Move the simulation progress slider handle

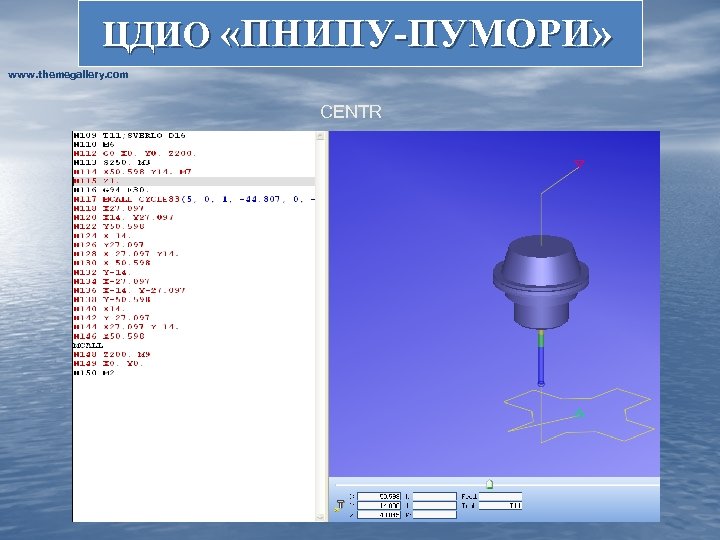[489, 484]
